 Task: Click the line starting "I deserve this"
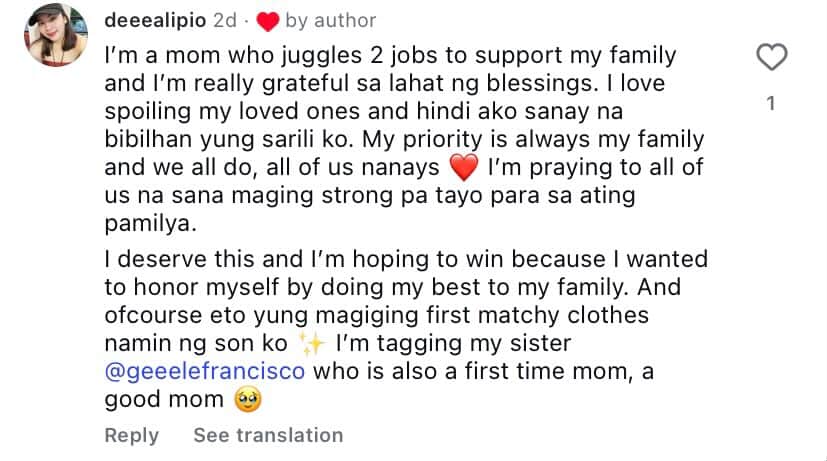[405, 260]
